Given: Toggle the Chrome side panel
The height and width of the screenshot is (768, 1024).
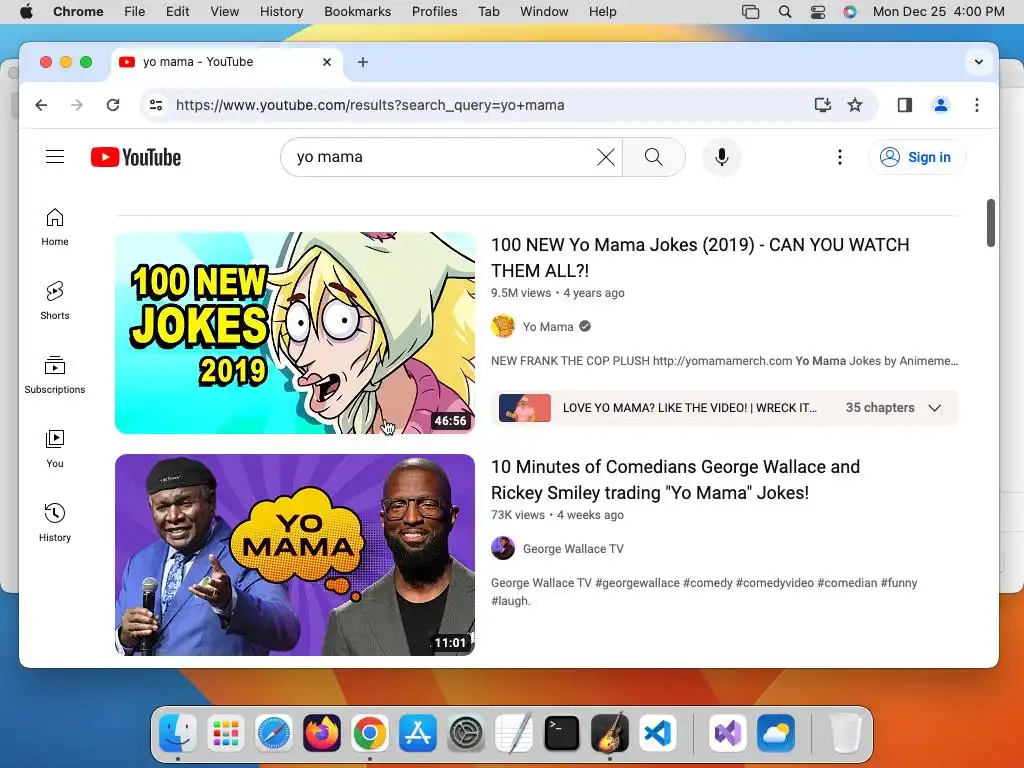Looking at the screenshot, I should click(x=904, y=104).
